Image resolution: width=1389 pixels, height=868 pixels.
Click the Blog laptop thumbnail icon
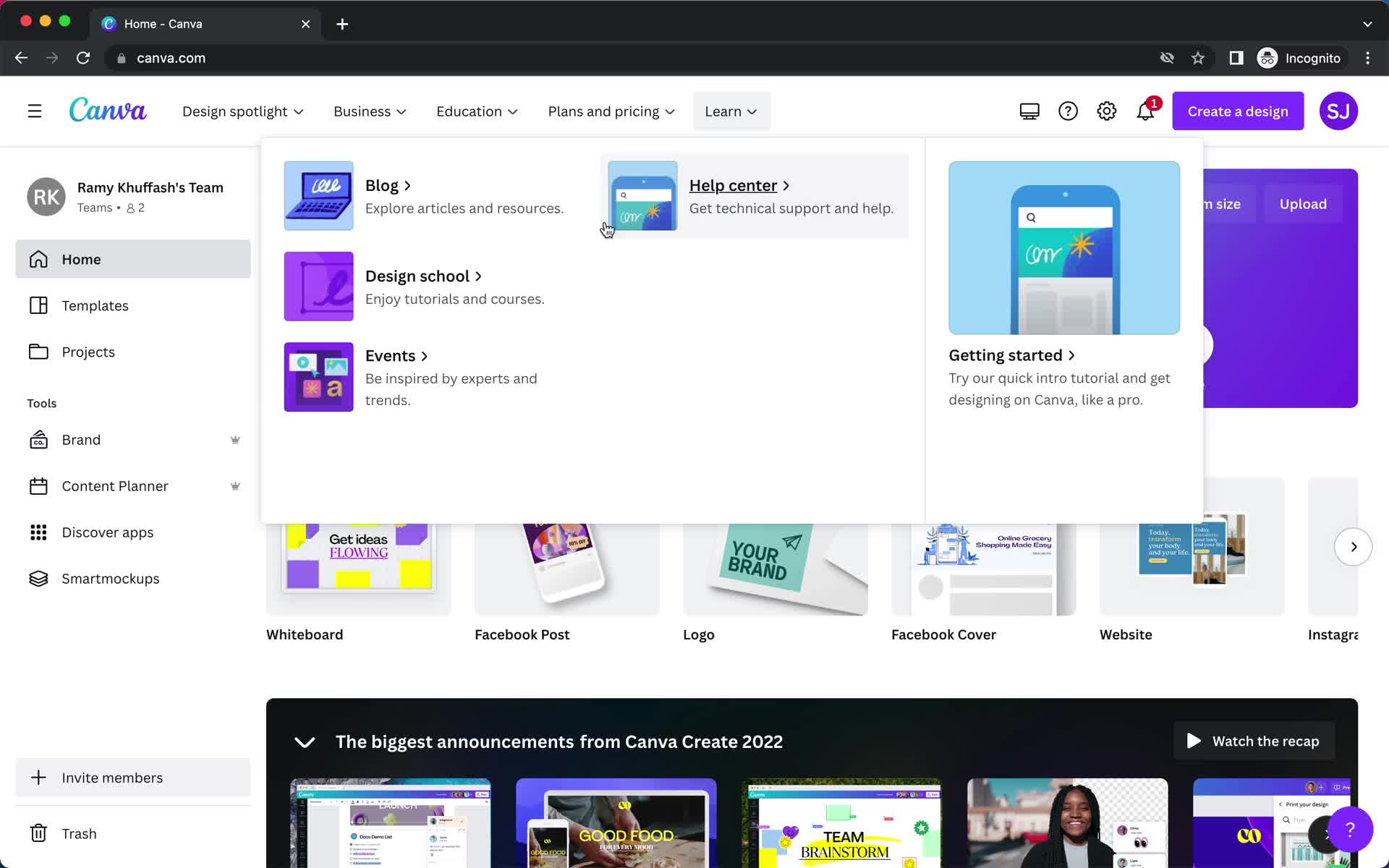(x=318, y=196)
